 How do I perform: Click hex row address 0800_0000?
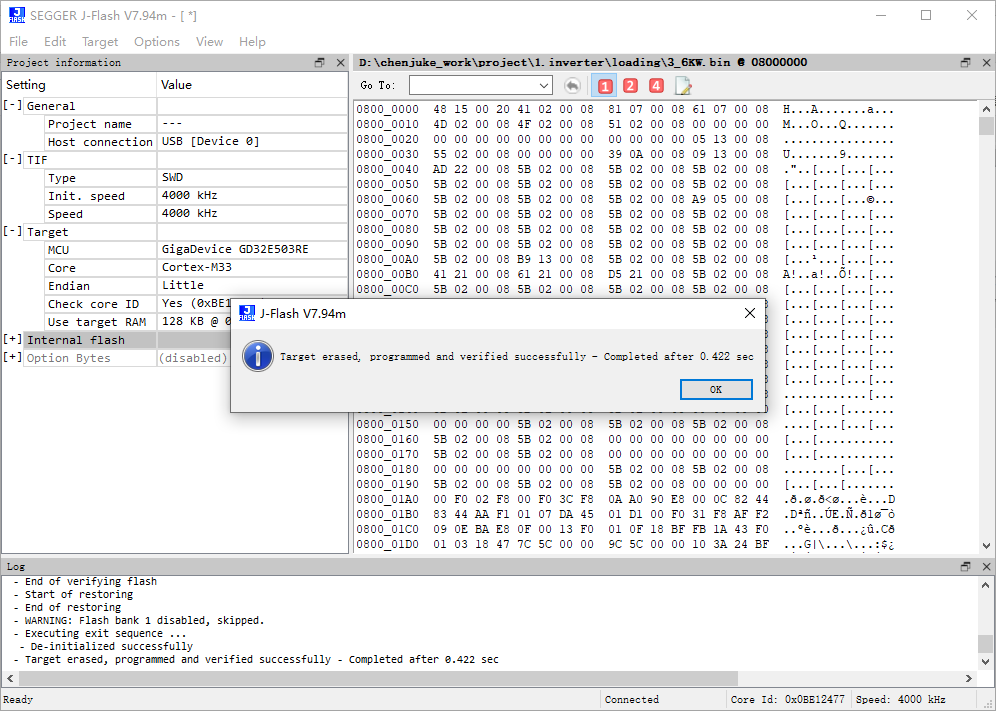pos(387,109)
